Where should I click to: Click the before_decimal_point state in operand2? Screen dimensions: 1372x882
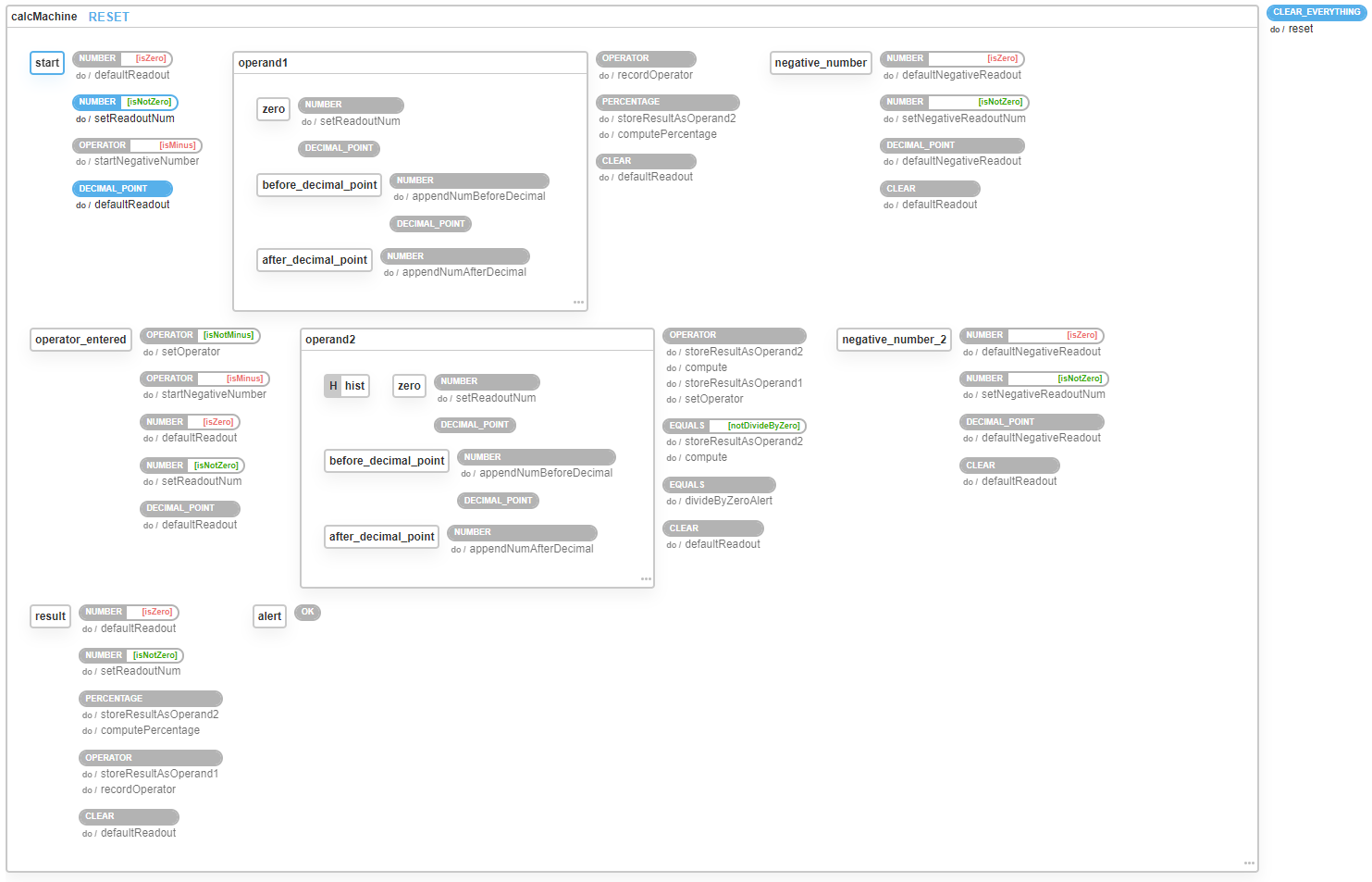[x=386, y=460]
